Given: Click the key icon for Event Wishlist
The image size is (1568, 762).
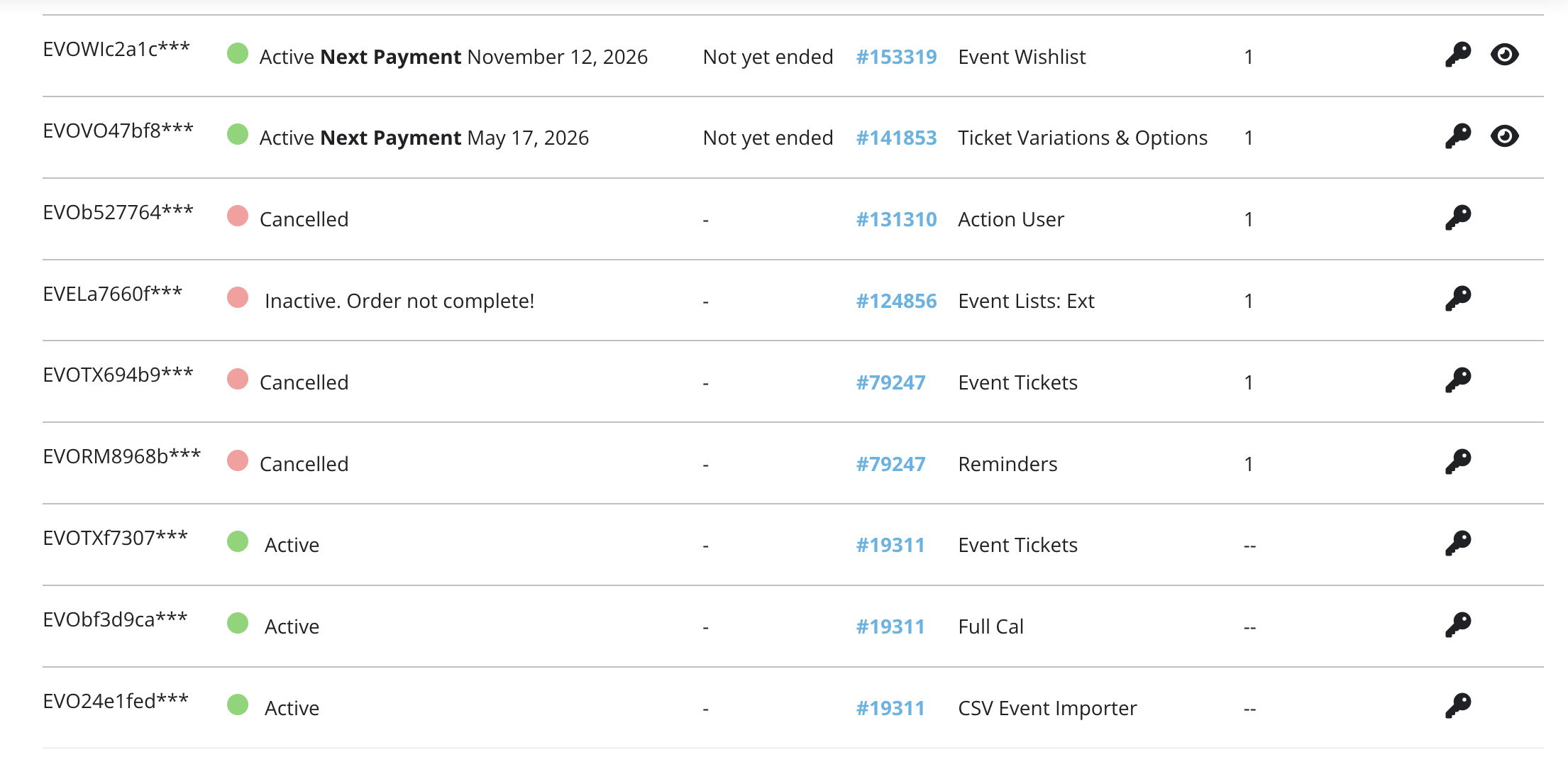Looking at the screenshot, I should (x=1458, y=55).
